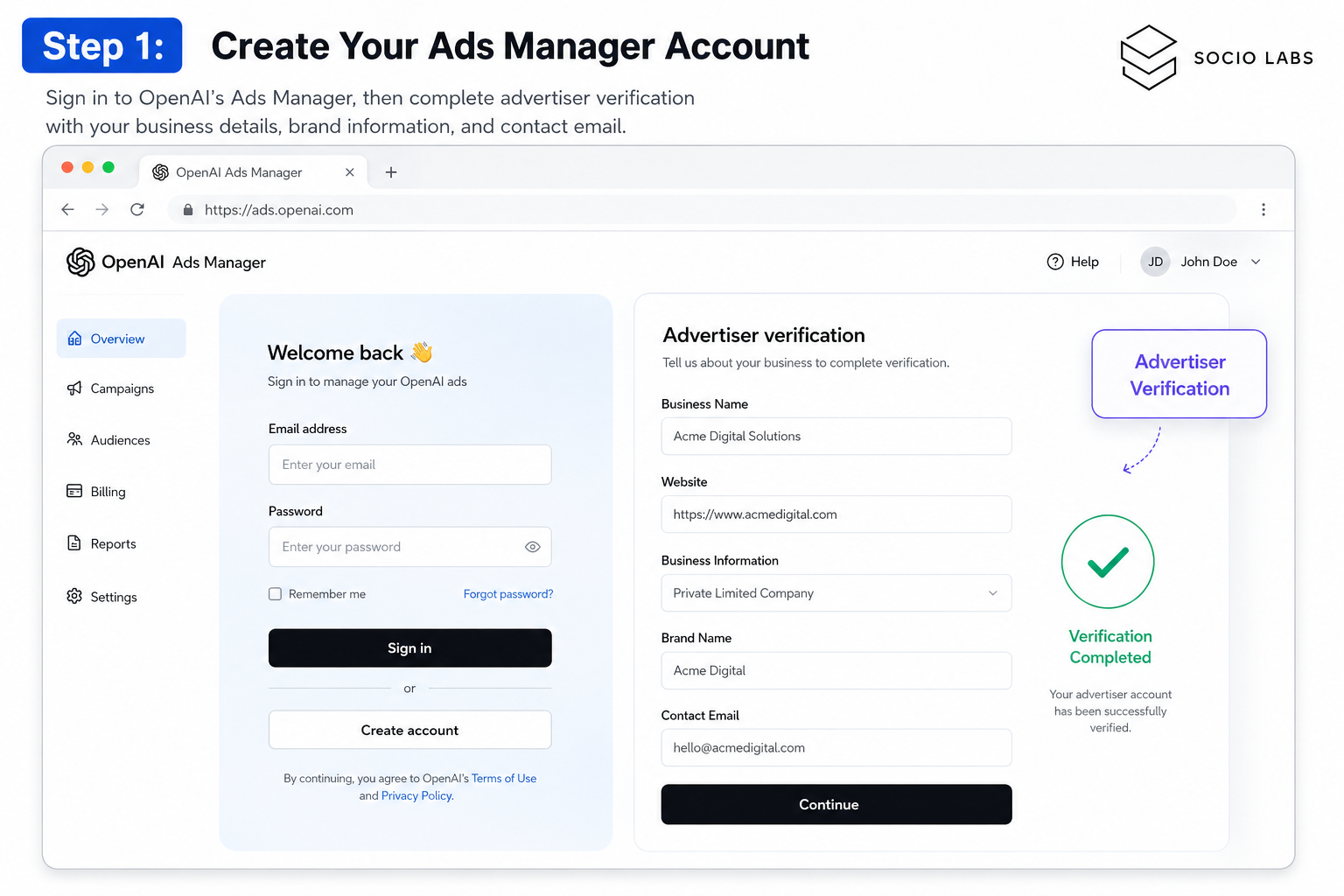Click the Settings gear icon
1344x896 pixels.
coord(75,596)
